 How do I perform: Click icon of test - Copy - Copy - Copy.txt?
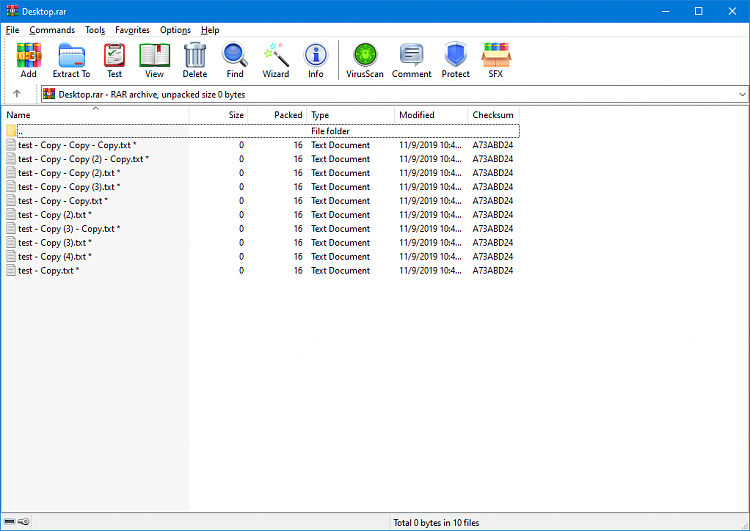coord(11,144)
